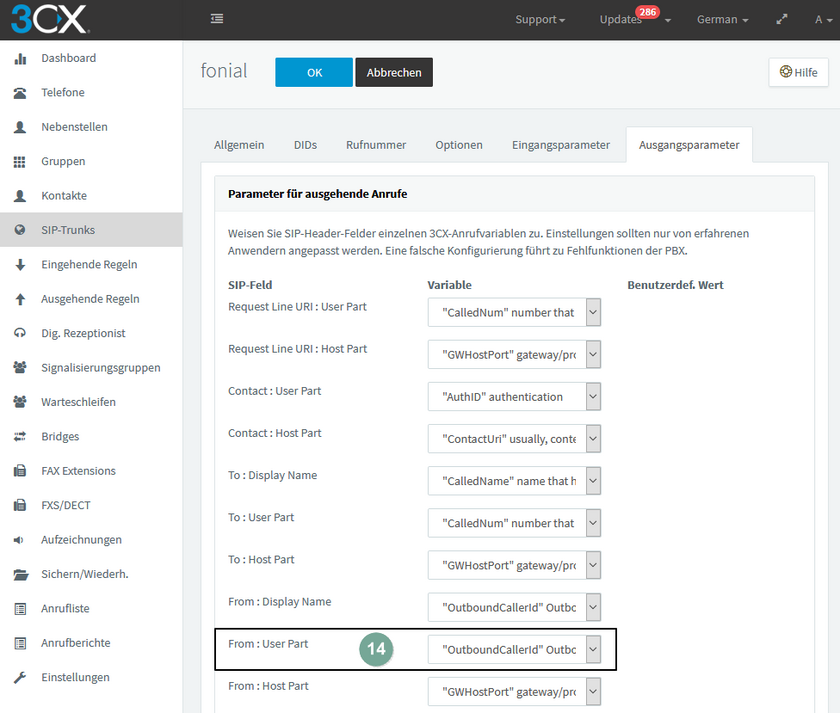This screenshot has width=840, height=713.
Task: Click the Eingehende Regeln down arrow icon
Action: pos(20,265)
